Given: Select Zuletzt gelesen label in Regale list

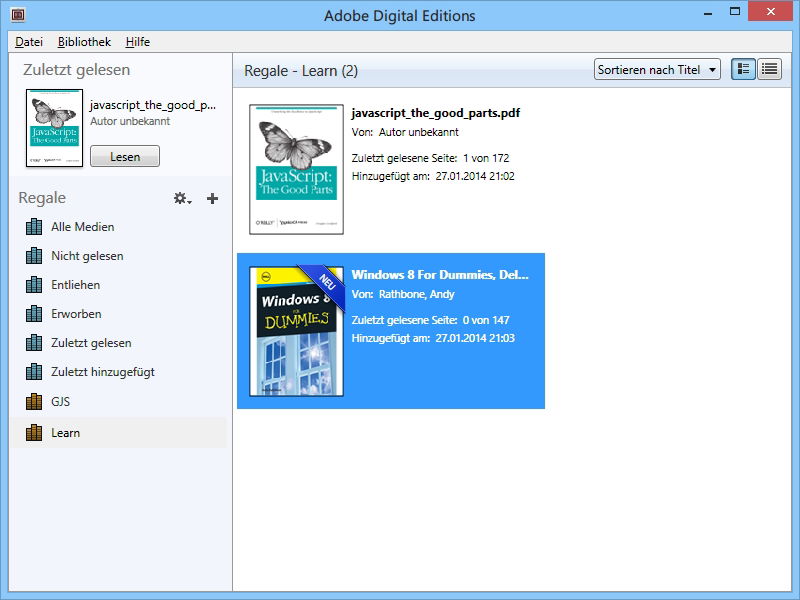Looking at the screenshot, I should [91, 343].
